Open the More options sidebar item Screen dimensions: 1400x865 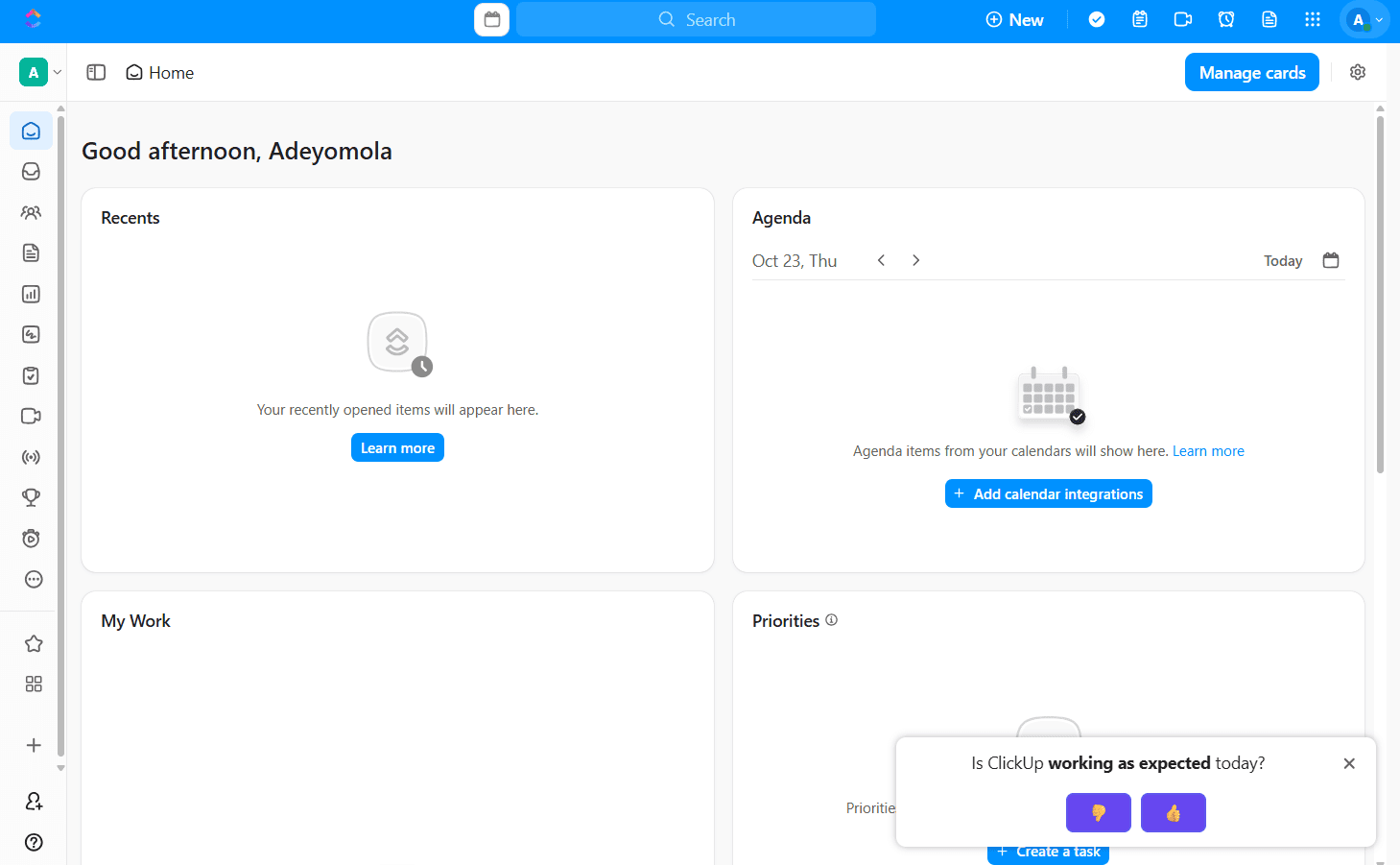coord(34,579)
